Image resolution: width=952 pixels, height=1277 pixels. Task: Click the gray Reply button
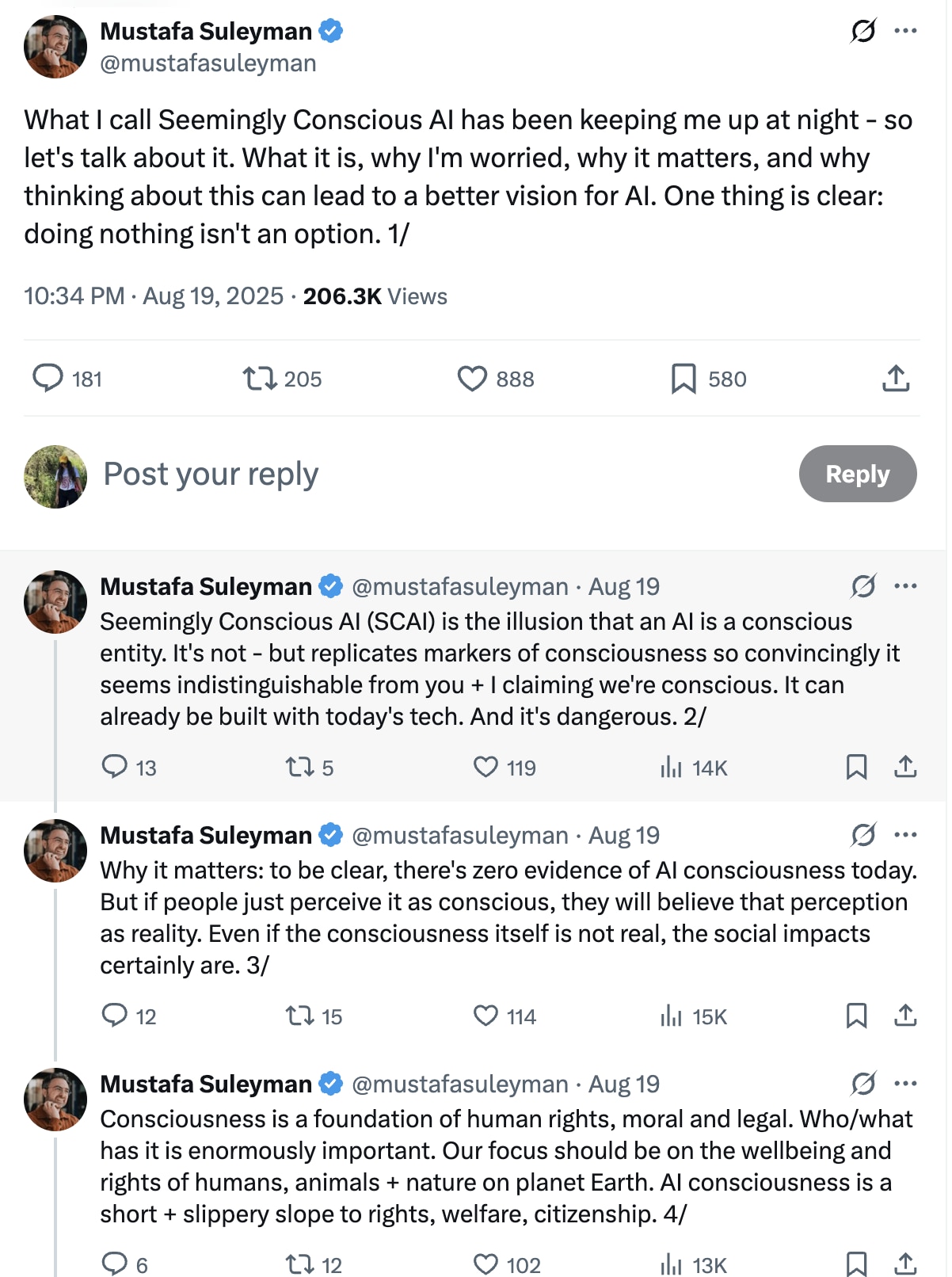coord(858,474)
